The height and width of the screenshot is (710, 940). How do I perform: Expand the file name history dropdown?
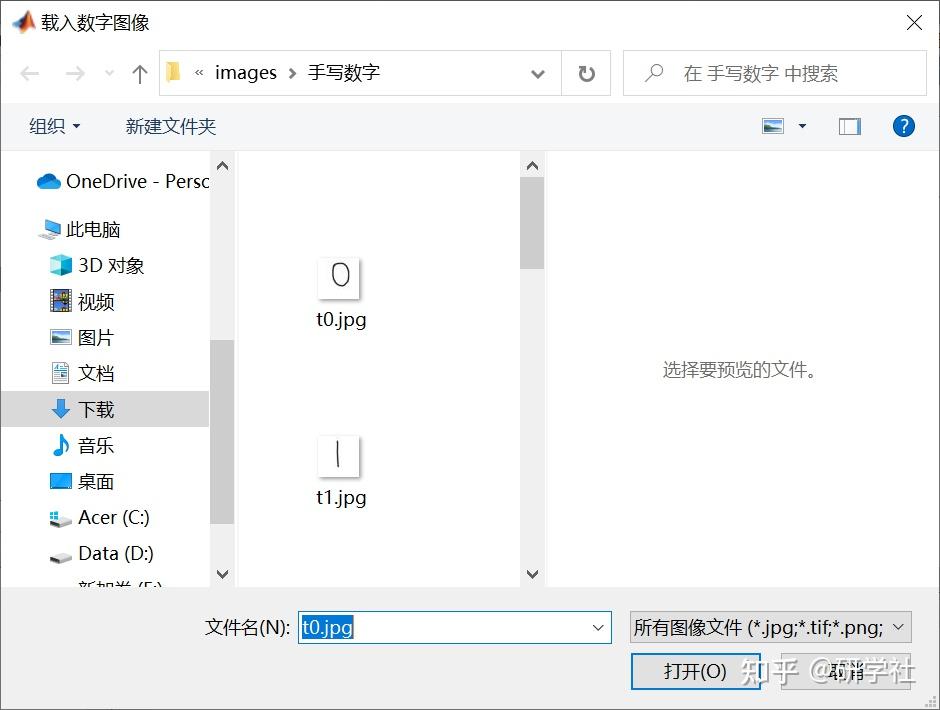click(x=596, y=627)
